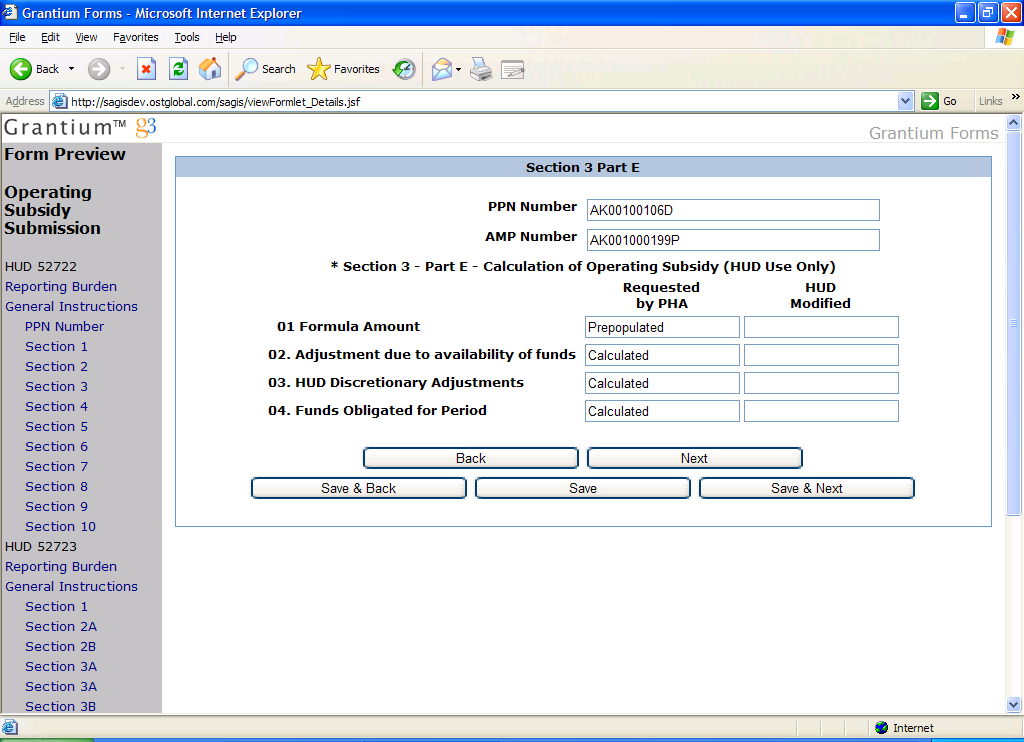Go to Section 3 in sidebar
The width and height of the screenshot is (1024, 742).
pos(56,387)
